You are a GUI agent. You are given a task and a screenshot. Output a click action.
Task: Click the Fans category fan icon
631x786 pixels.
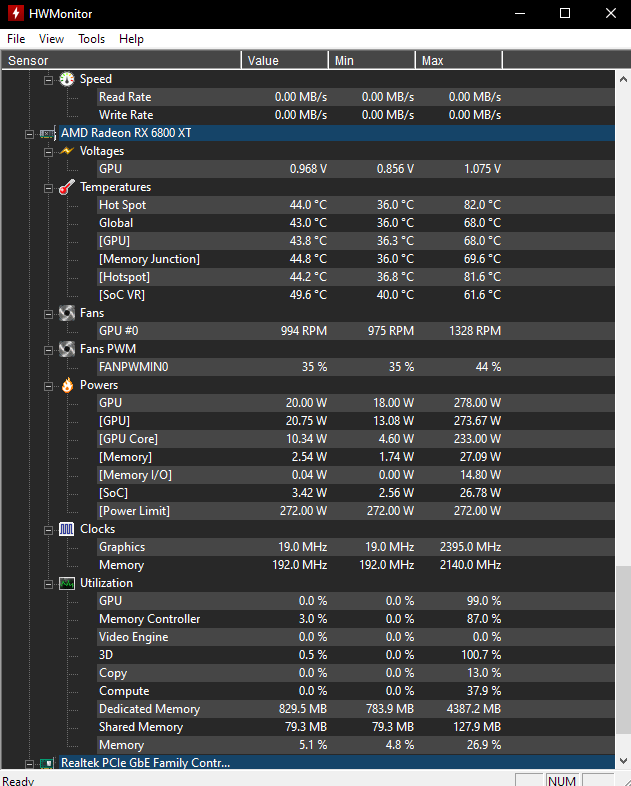[67, 313]
